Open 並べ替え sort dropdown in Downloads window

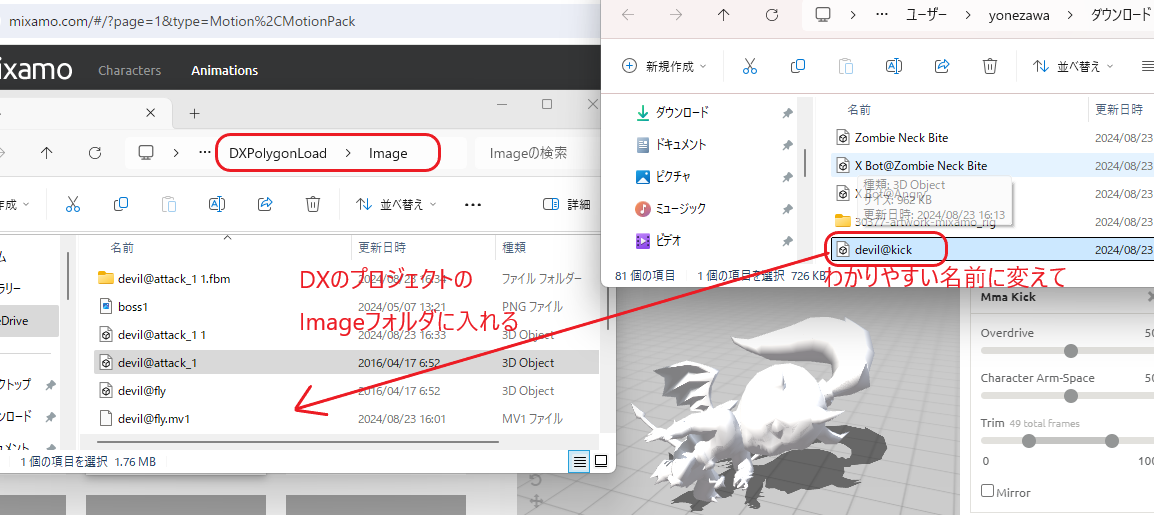coord(1073,66)
